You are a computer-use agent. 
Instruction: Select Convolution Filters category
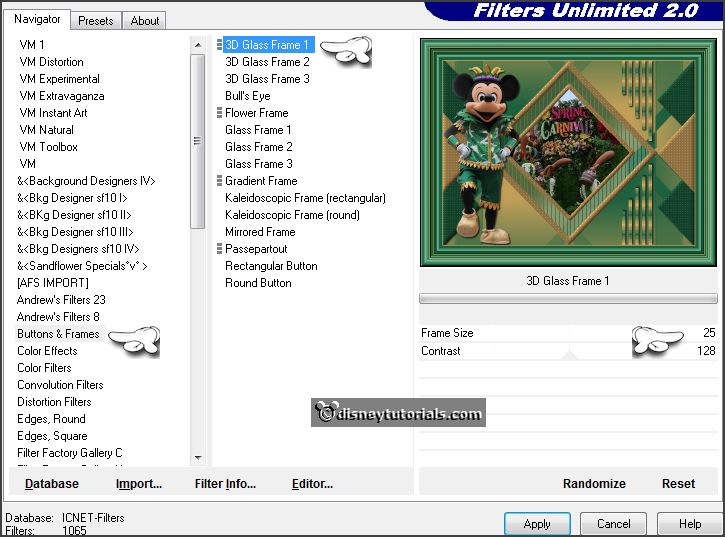[x=60, y=385]
